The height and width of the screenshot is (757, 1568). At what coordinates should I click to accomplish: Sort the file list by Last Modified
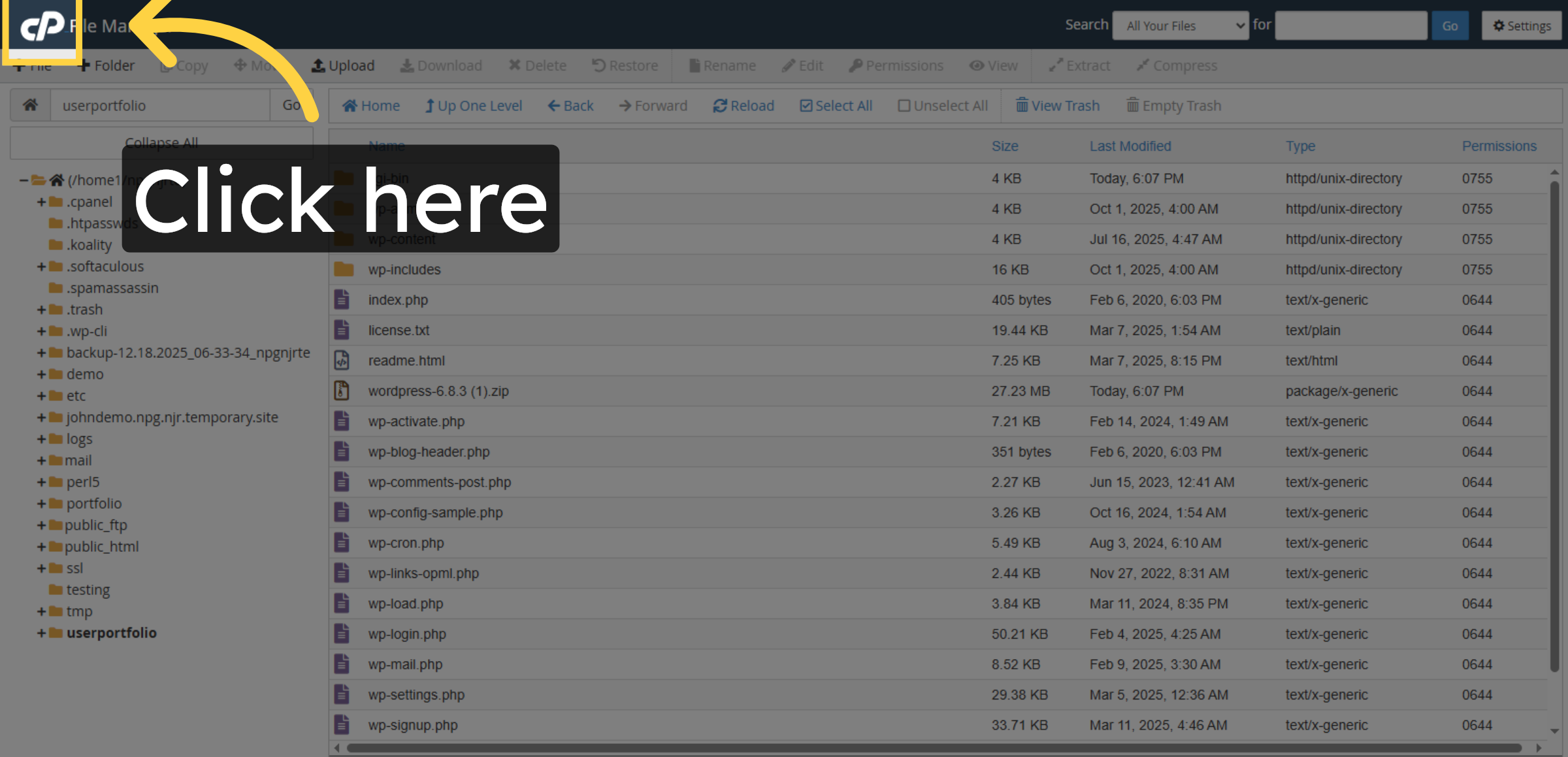tap(1130, 146)
